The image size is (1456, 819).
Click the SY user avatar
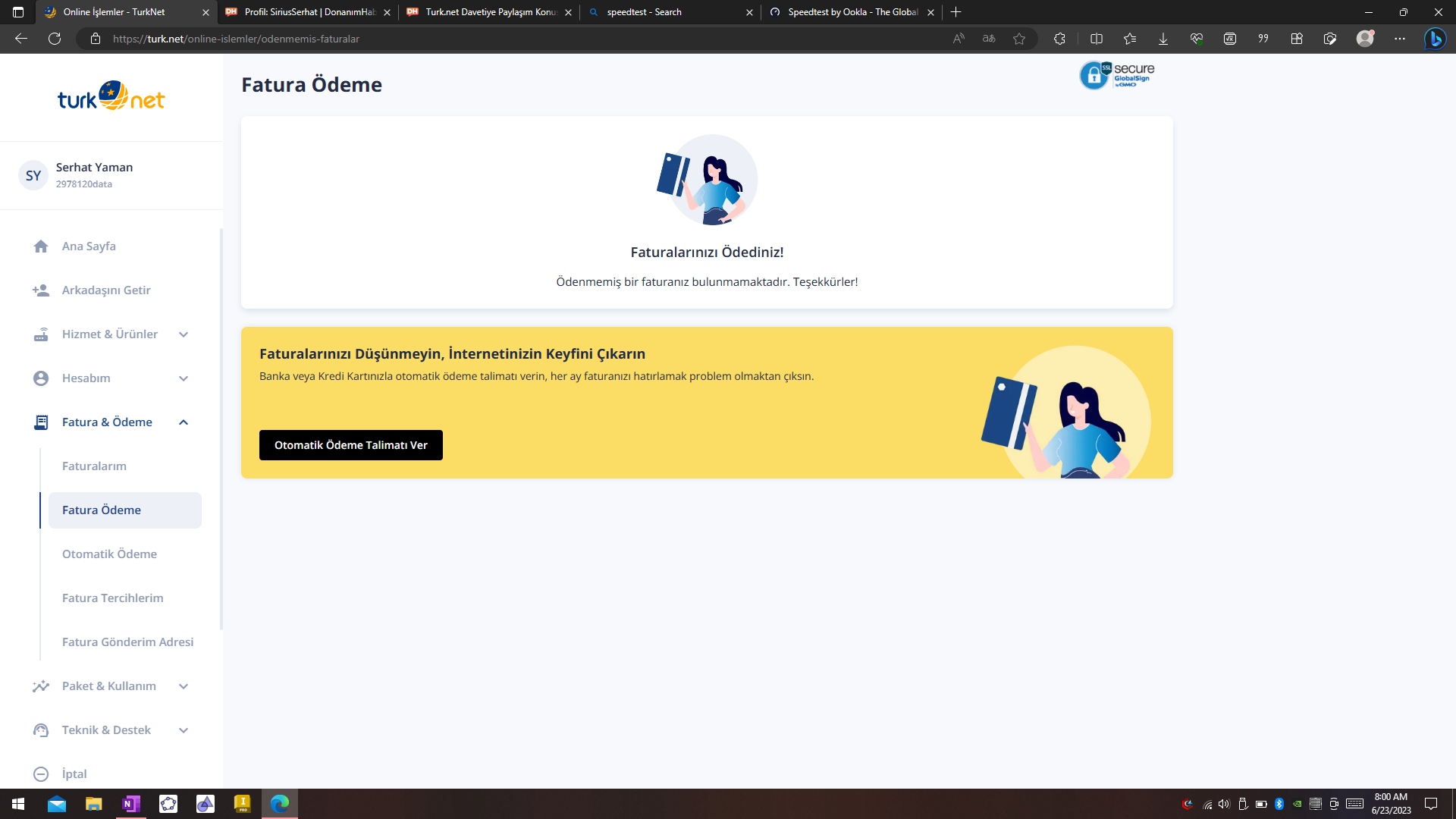coord(33,176)
